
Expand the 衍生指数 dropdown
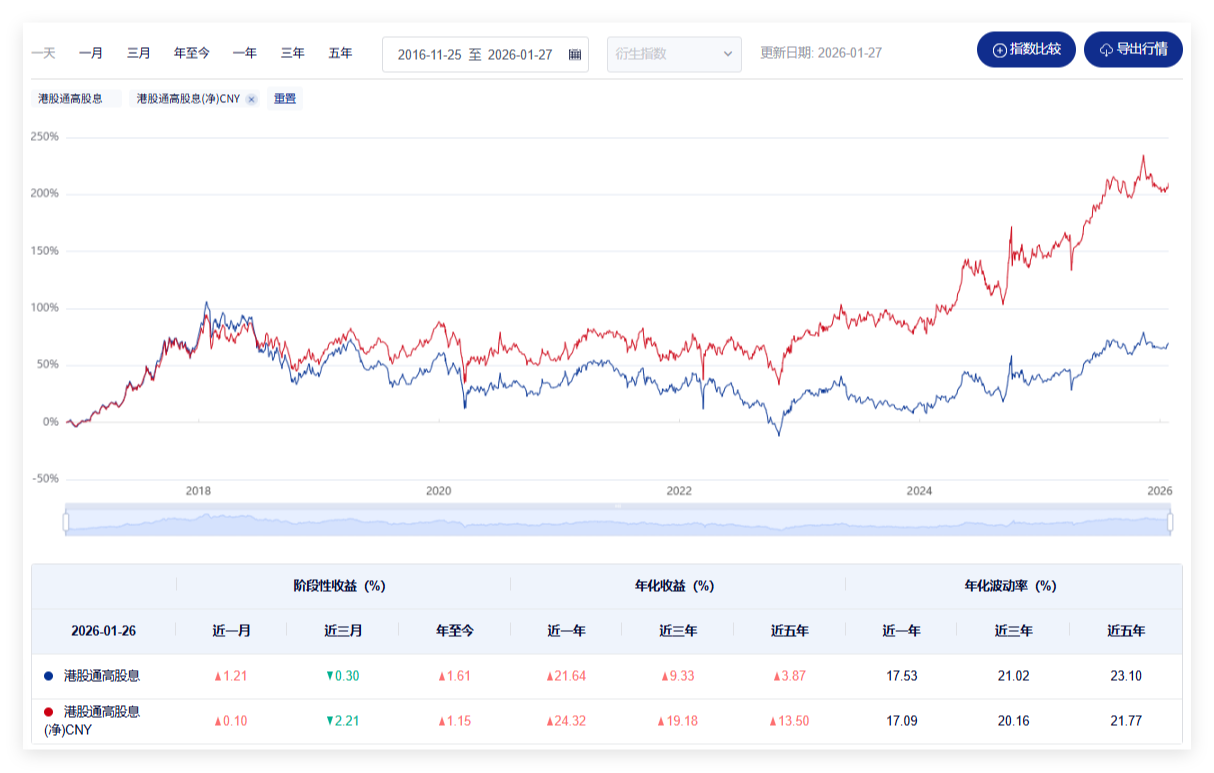pos(674,54)
